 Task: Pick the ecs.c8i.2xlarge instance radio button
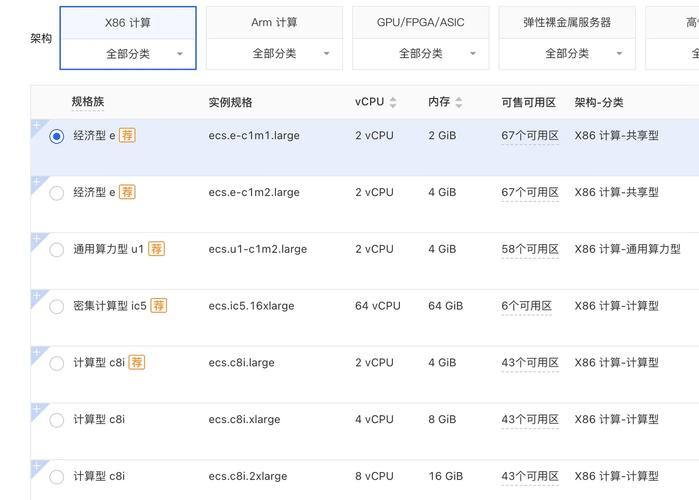[57, 477]
